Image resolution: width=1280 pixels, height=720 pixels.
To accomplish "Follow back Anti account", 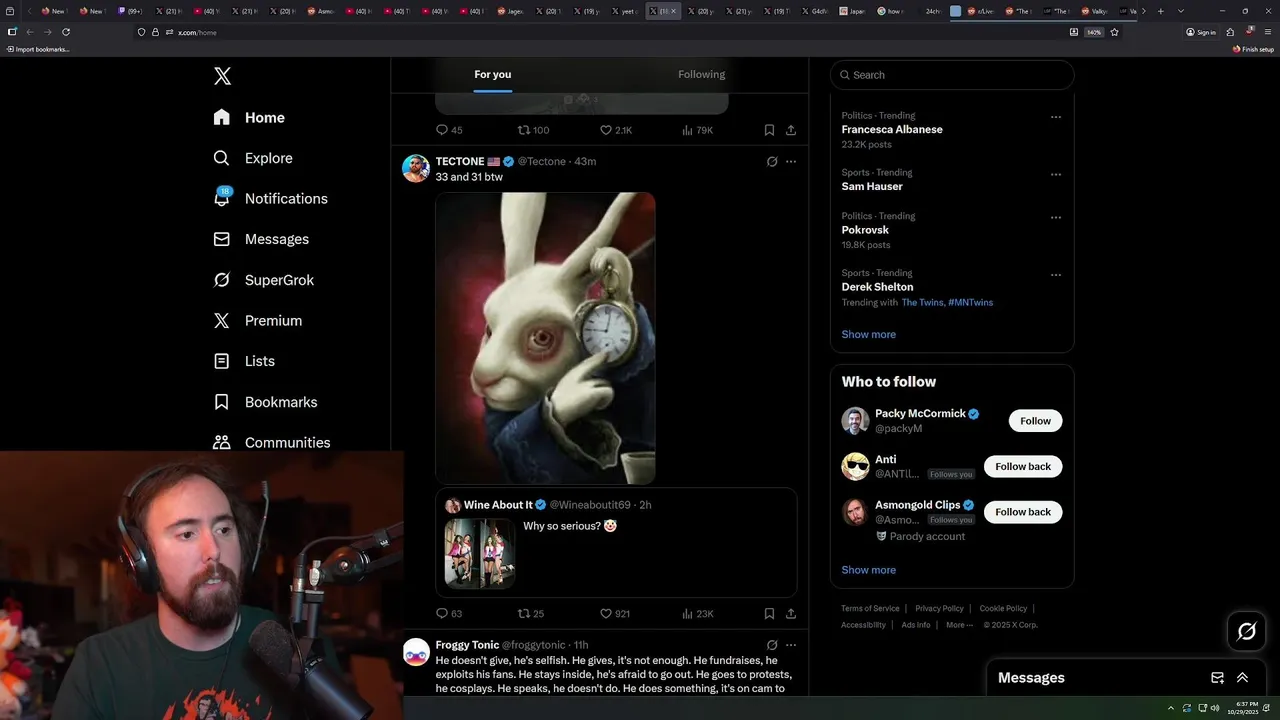I will (x=1023, y=466).
